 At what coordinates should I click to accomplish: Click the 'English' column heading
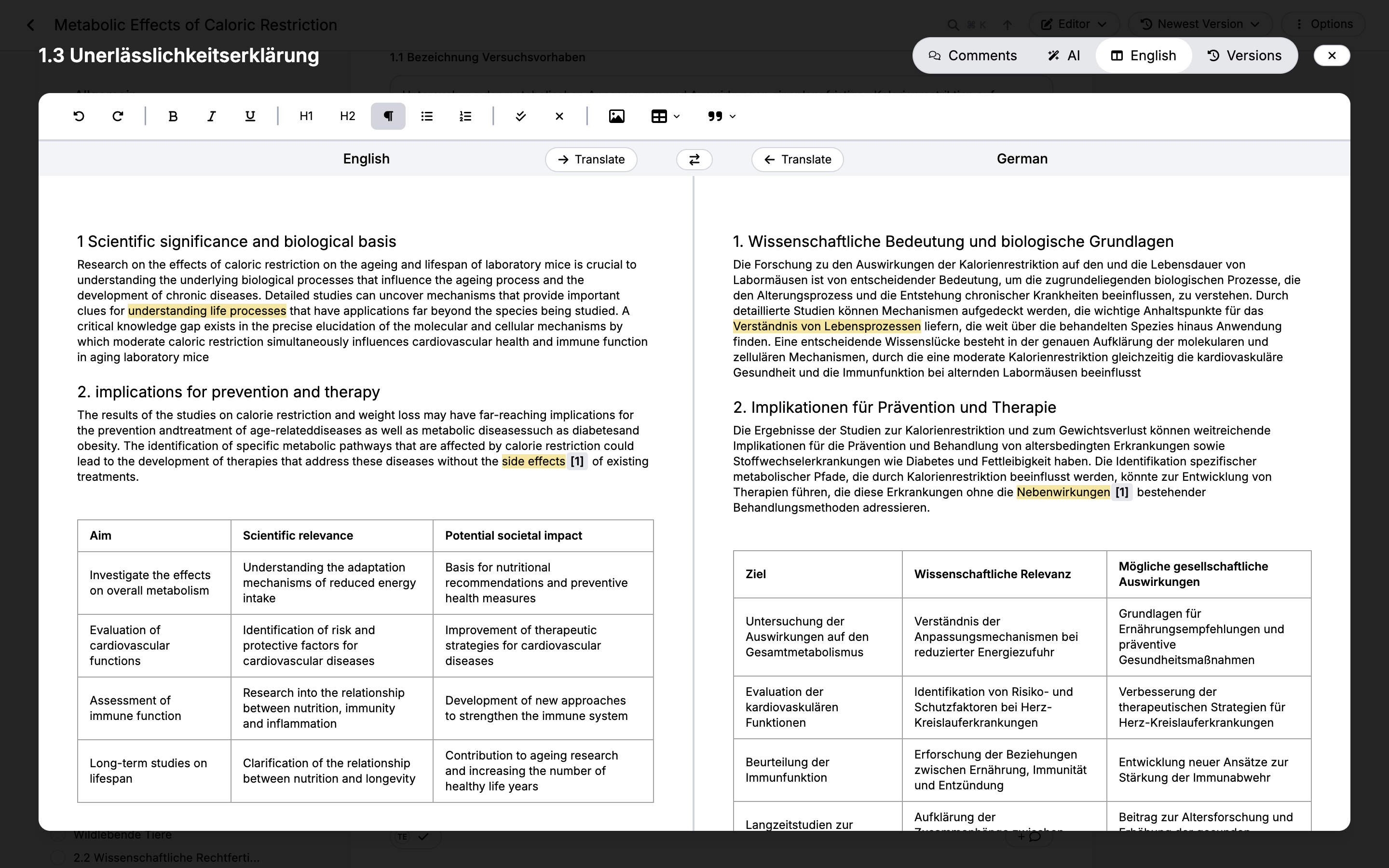tap(366, 159)
